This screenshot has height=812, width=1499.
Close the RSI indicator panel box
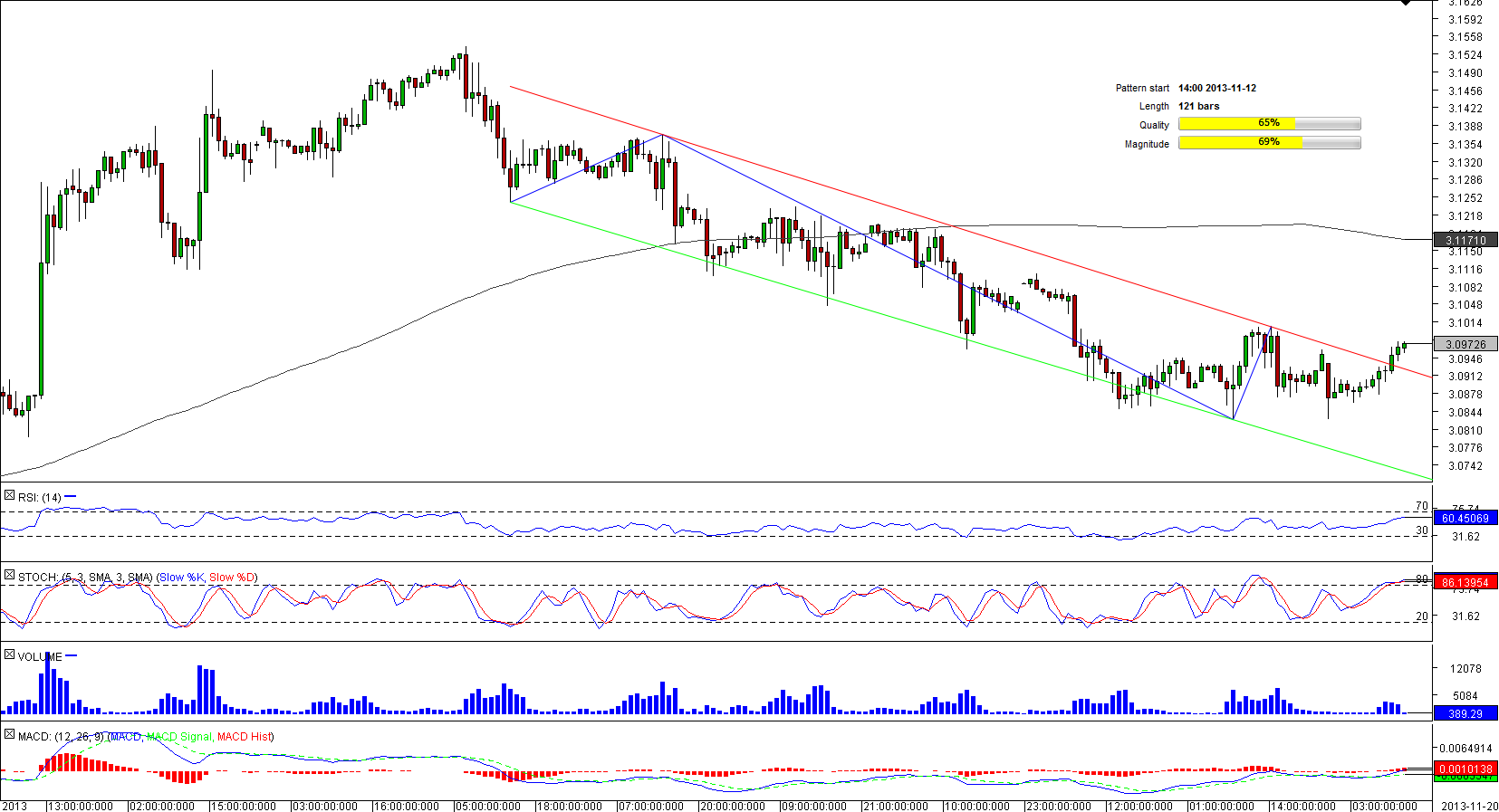(x=9, y=495)
